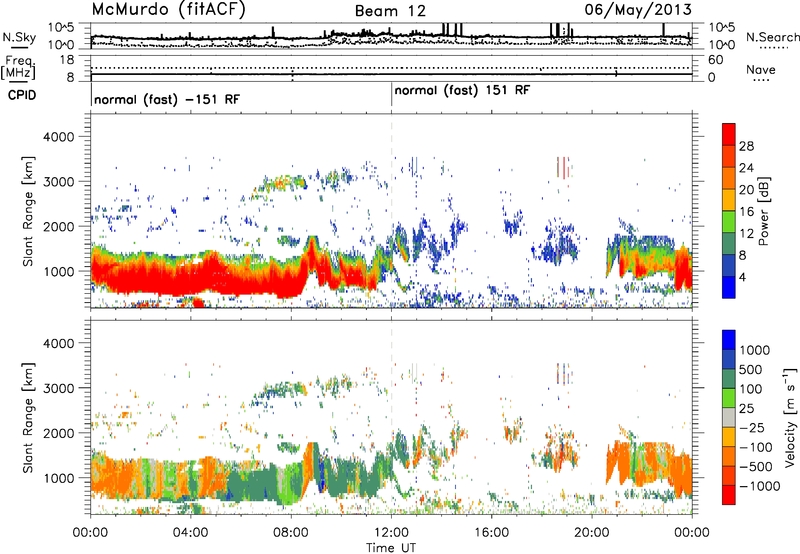Click the 1000 tick on velocity panel axis

click(58, 478)
